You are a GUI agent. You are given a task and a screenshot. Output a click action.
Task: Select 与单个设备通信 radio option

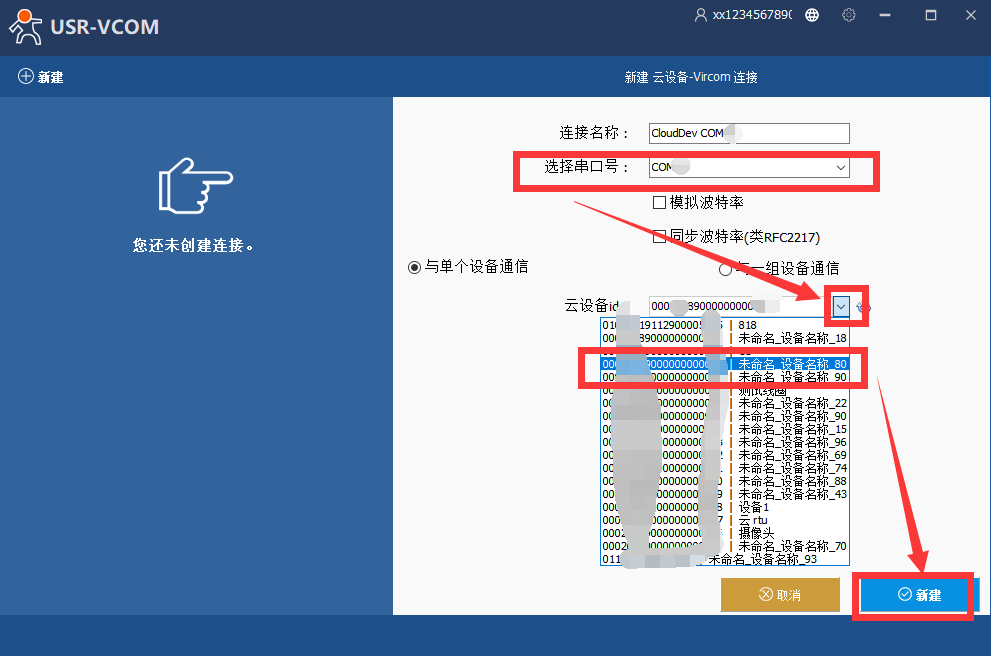[x=414, y=267]
